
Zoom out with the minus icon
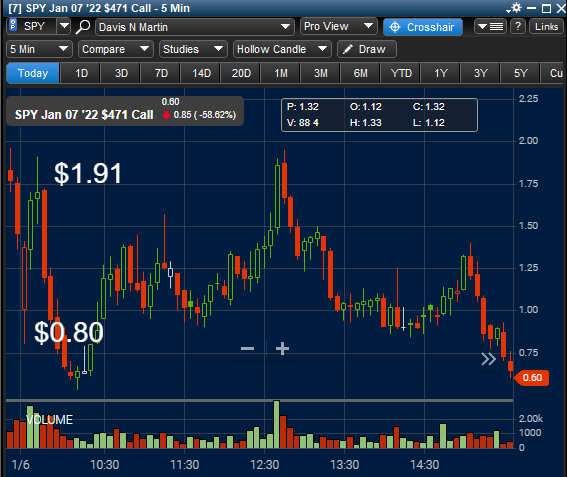pyautogui.click(x=247, y=348)
